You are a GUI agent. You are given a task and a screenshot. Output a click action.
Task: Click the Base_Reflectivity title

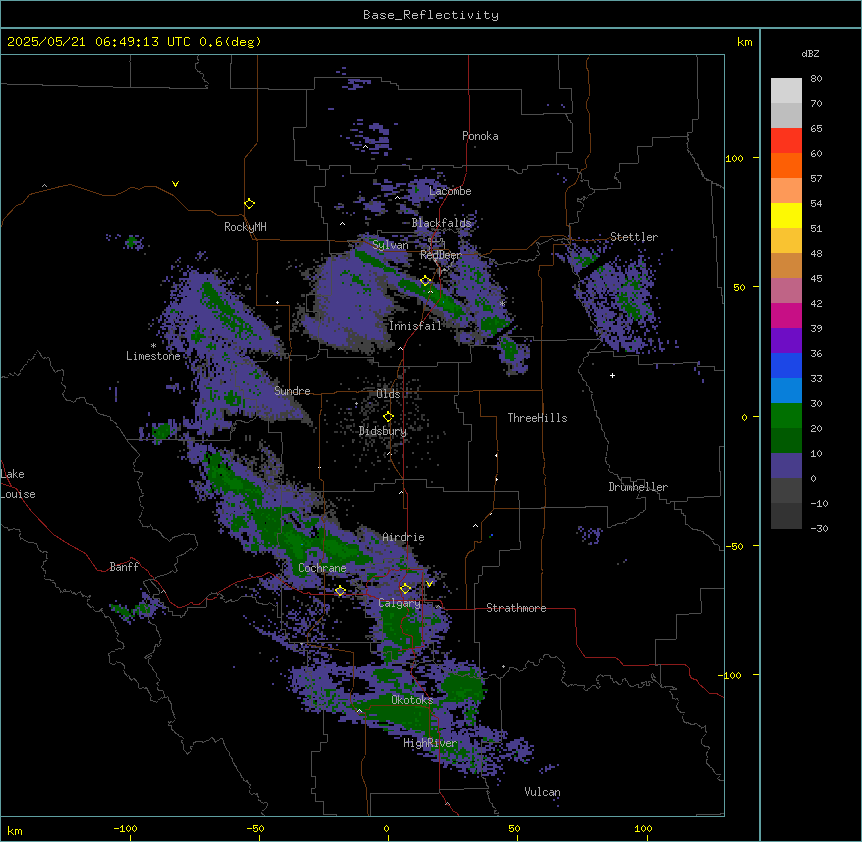point(431,15)
